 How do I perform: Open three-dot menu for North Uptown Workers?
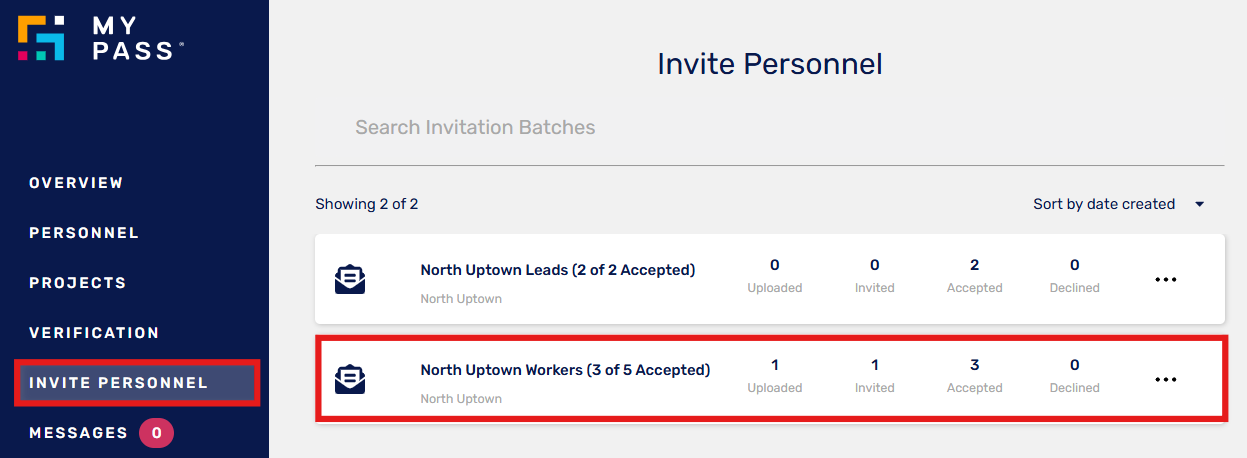pos(1166,380)
